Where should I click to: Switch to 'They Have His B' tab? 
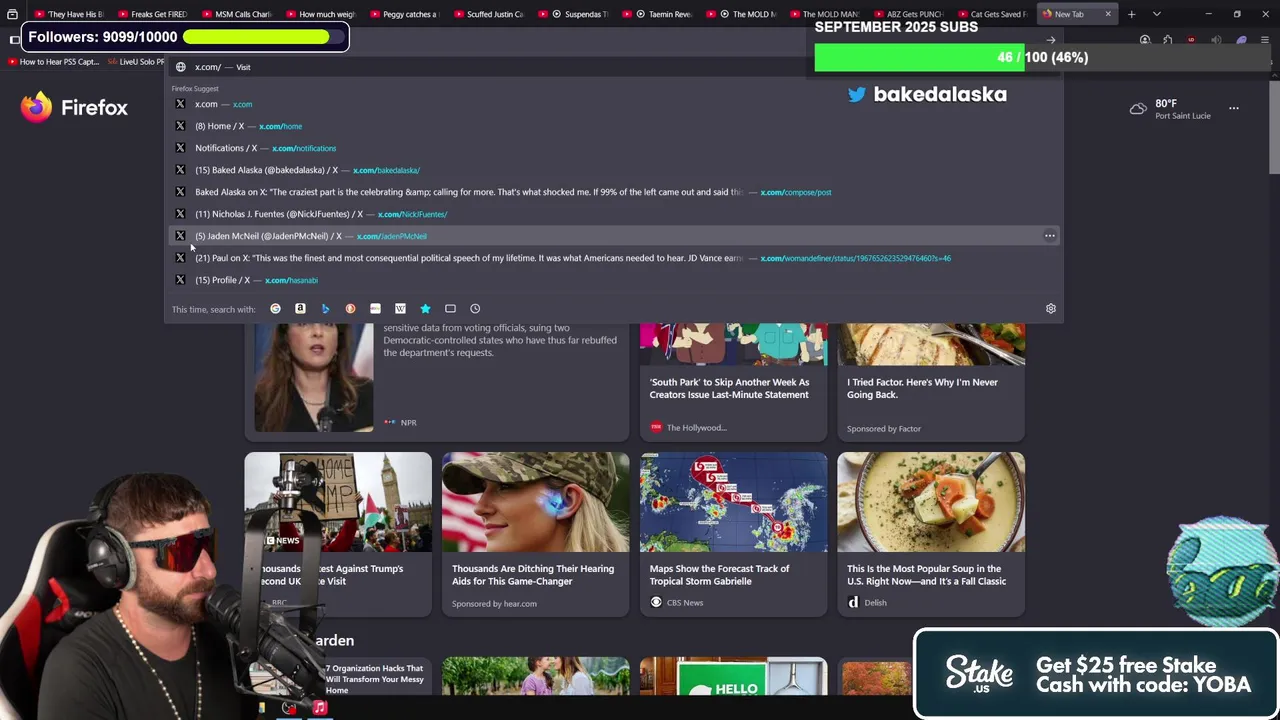click(68, 14)
